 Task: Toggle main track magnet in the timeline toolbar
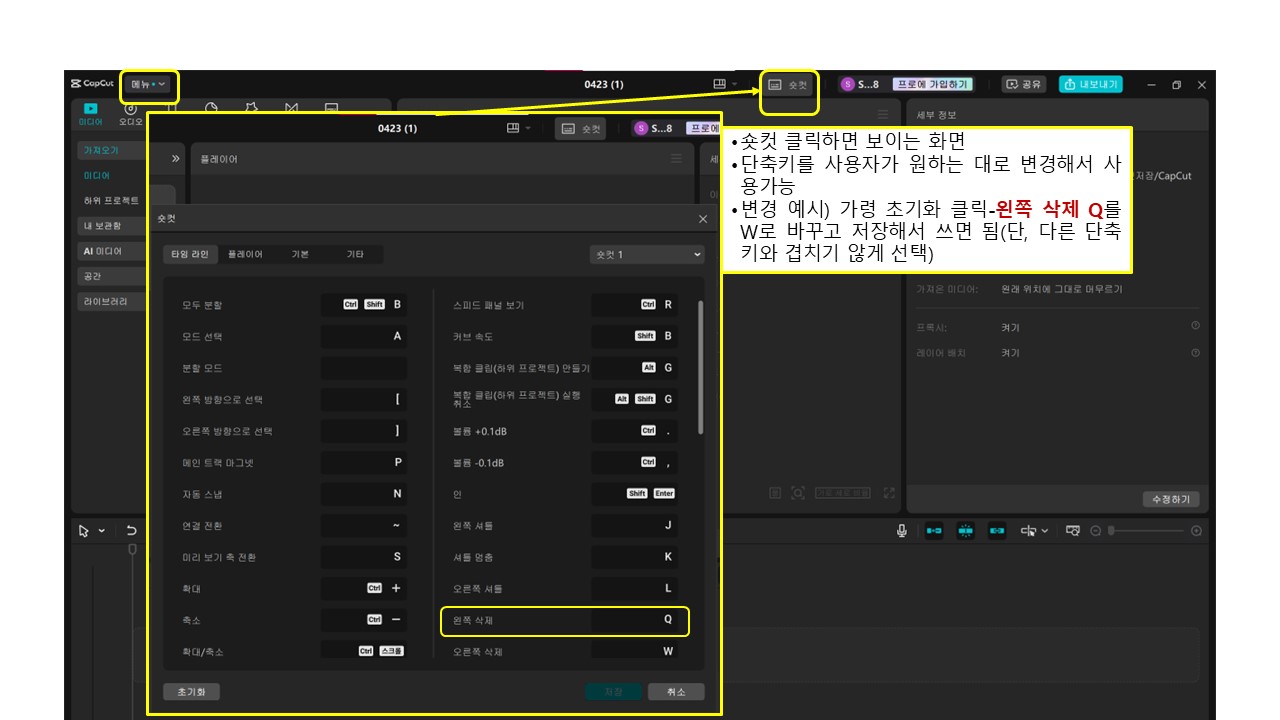click(934, 531)
